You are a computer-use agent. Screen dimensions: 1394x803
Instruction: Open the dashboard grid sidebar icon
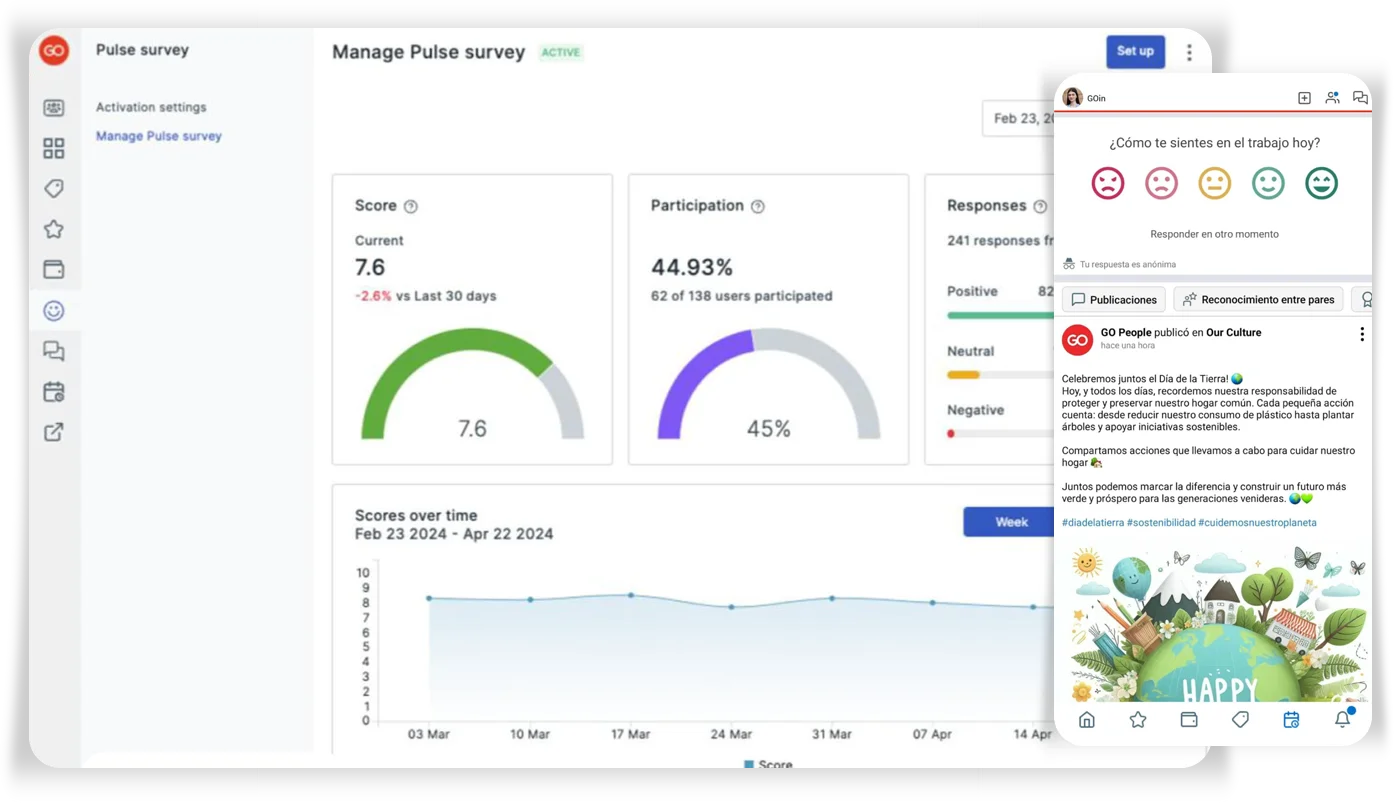[x=54, y=148]
